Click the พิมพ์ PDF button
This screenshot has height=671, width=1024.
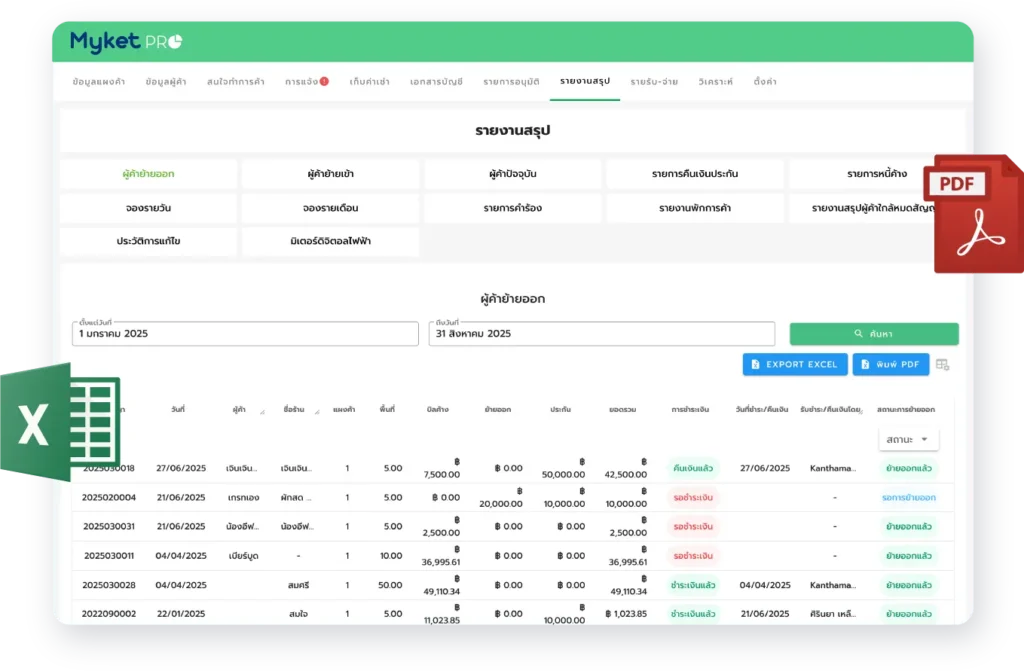point(891,364)
